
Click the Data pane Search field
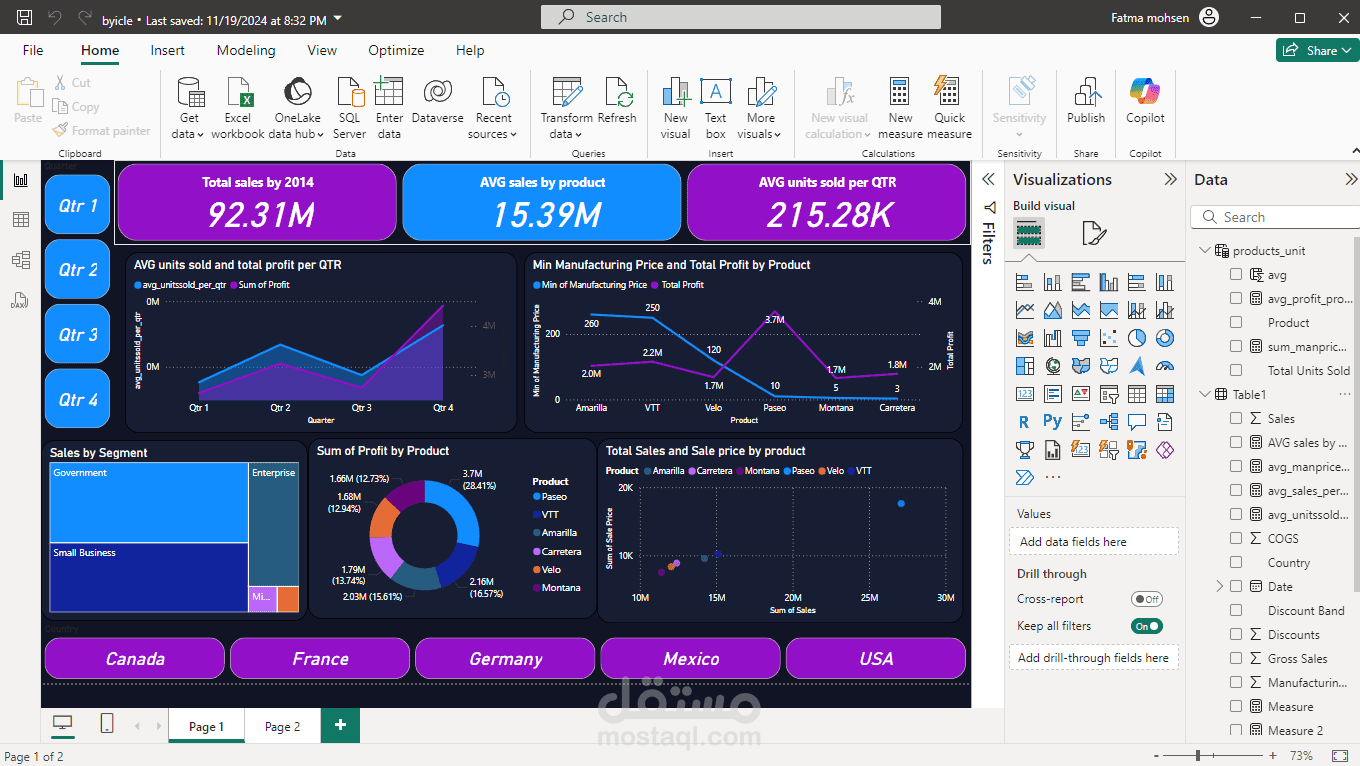pyautogui.click(x=1275, y=217)
